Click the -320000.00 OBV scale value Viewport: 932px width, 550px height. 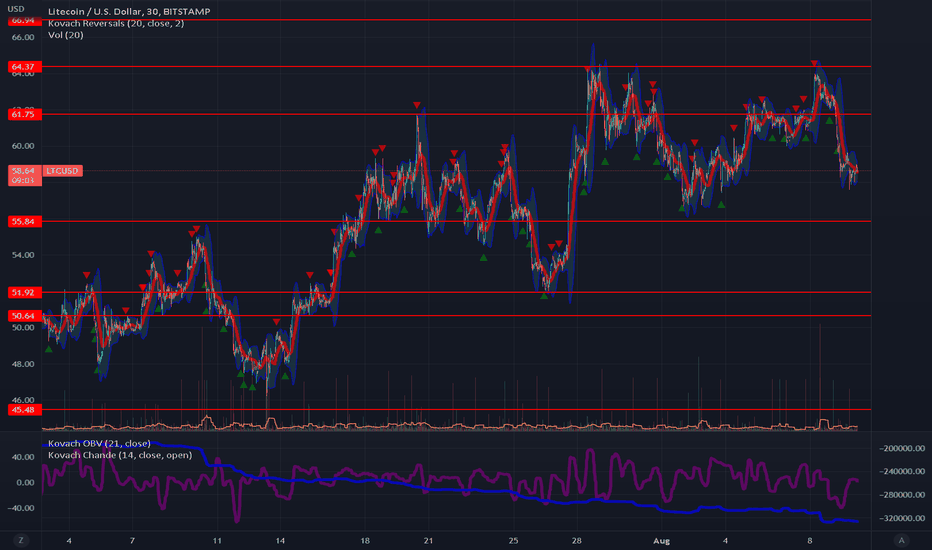click(x=902, y=518)
